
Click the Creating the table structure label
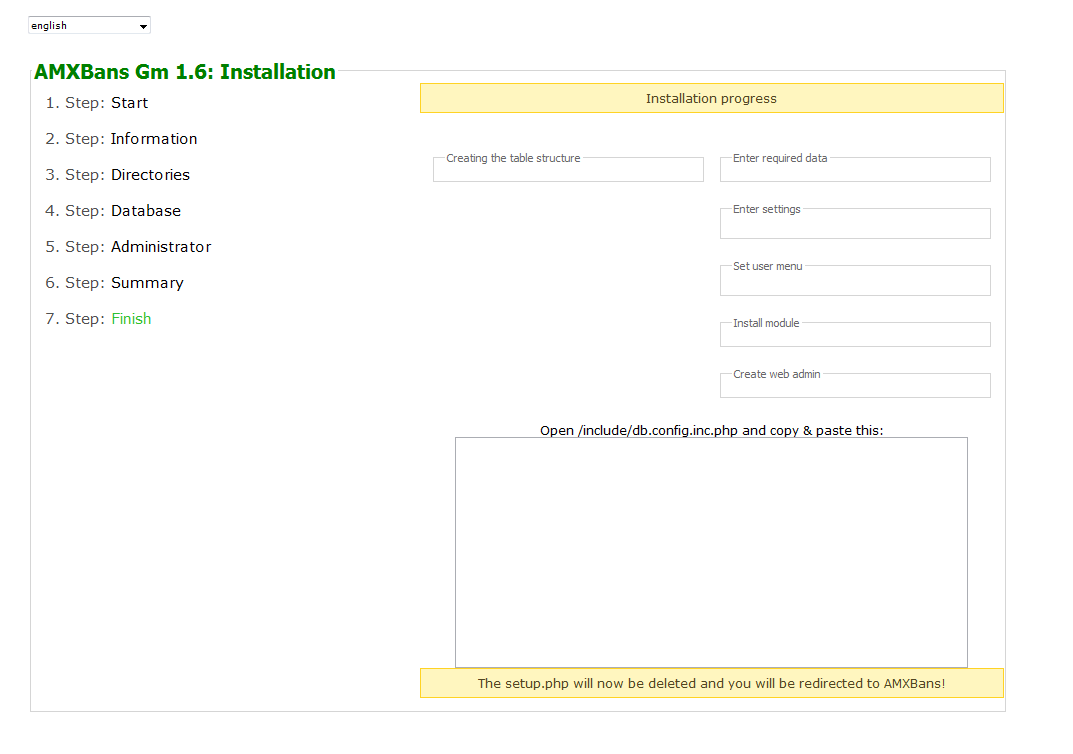click(513, 158)
